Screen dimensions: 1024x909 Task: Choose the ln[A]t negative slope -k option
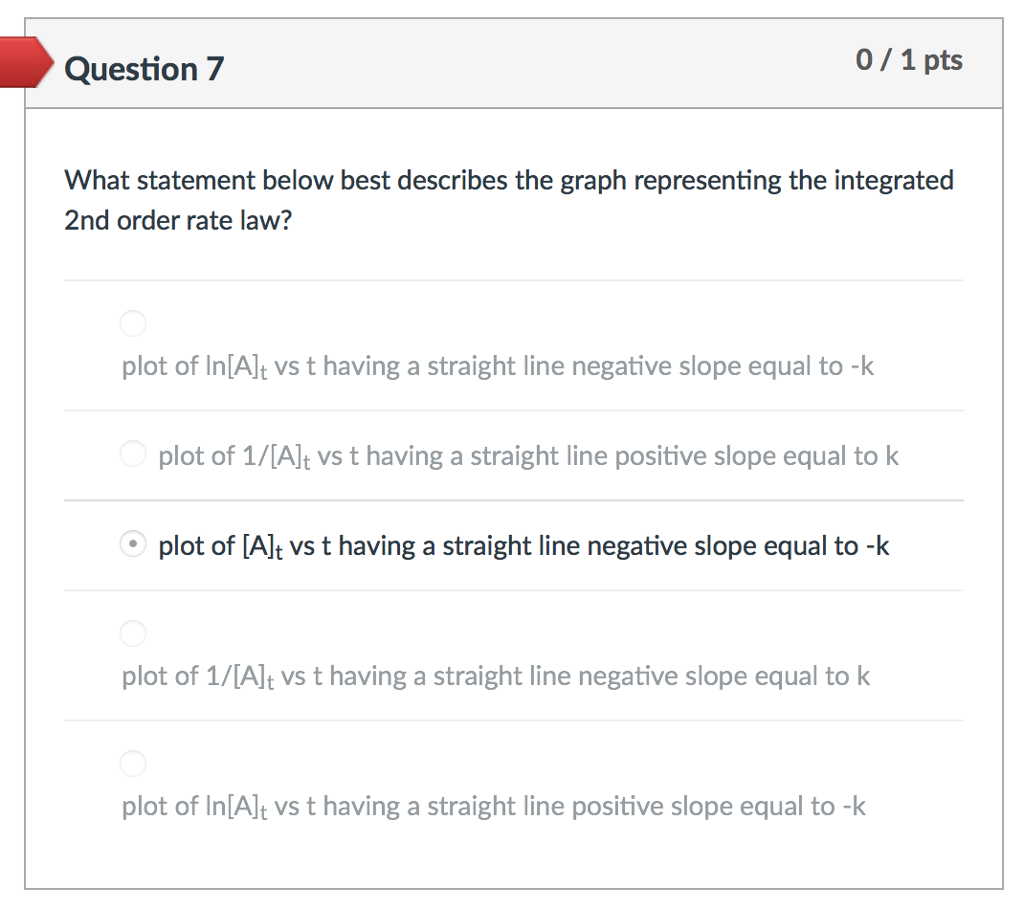pyautogui.click(x=132, y=323)
